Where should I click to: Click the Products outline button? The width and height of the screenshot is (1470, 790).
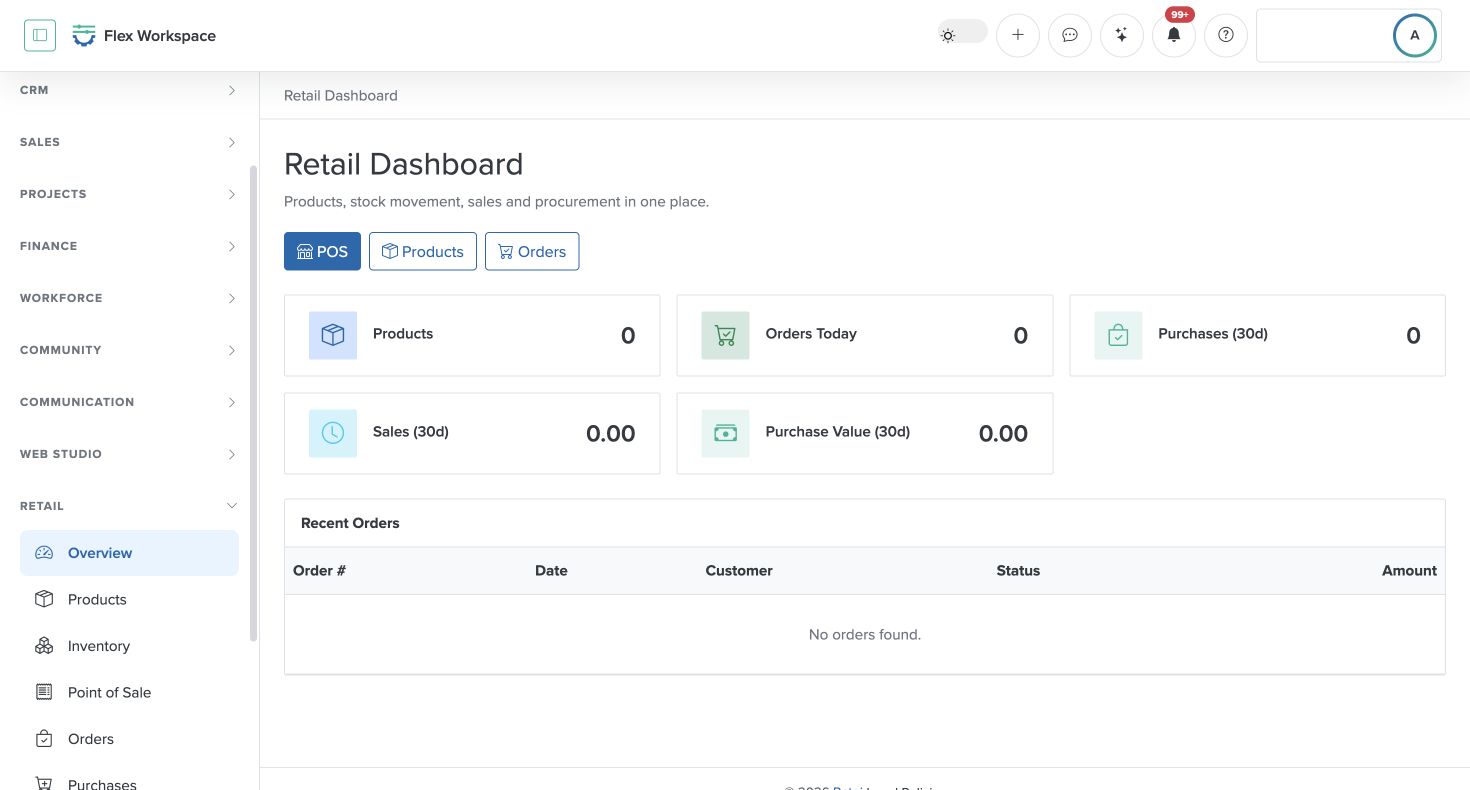(423, 252)
